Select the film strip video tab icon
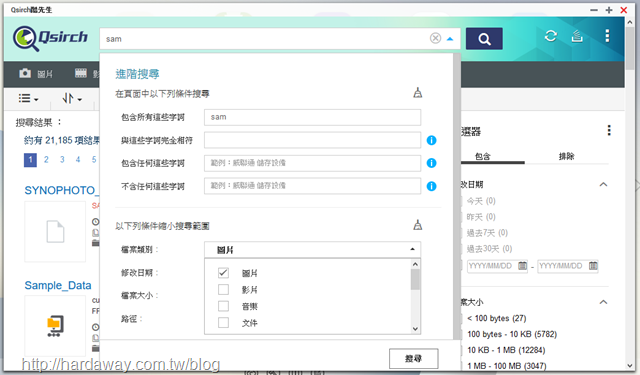 click(x=81, y=73)
